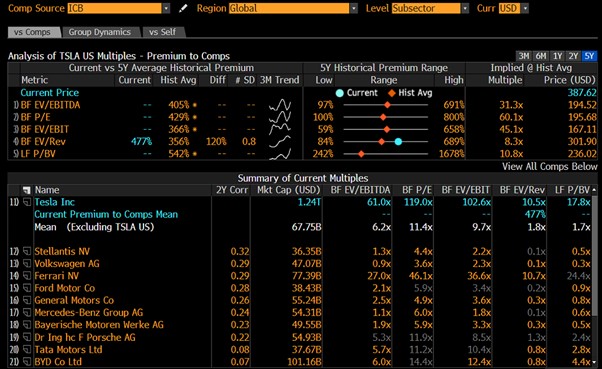The width and height of the screenshot is (602, 369).
Task: Open the Volkswagen AG security
Action: (x=67, y=264)
